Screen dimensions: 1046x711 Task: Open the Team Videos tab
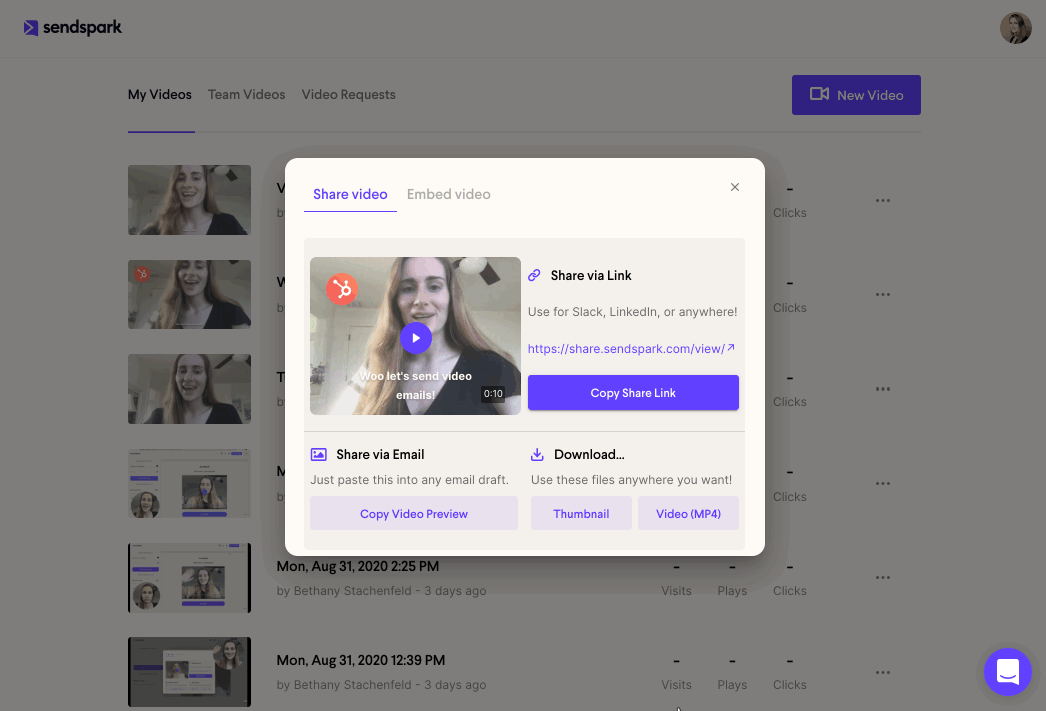point(246,95)
